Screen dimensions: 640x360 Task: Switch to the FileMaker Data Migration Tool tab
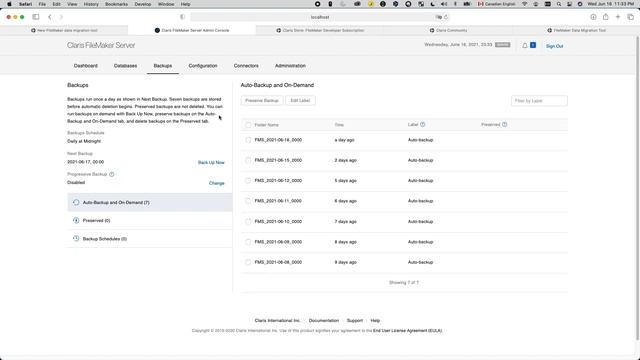tap(576, 30)
